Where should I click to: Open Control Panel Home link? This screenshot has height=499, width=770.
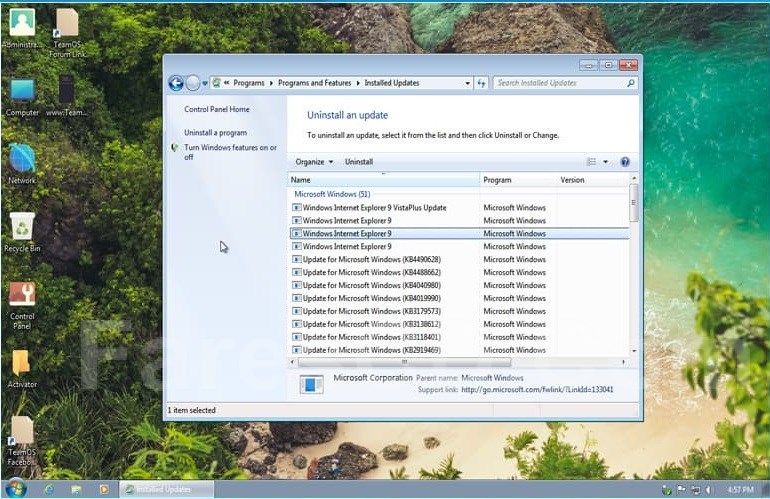(x=217, y=109)
